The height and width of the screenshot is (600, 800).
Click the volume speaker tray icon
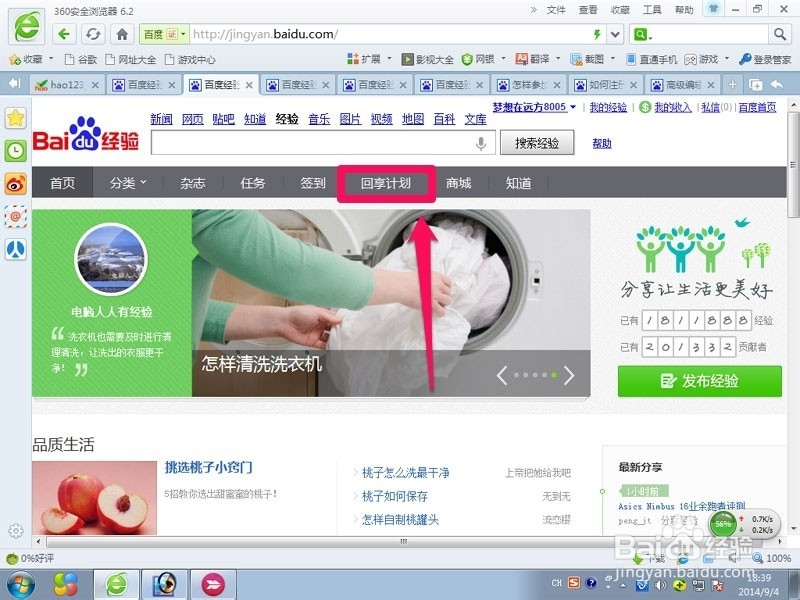click(662, 585)
